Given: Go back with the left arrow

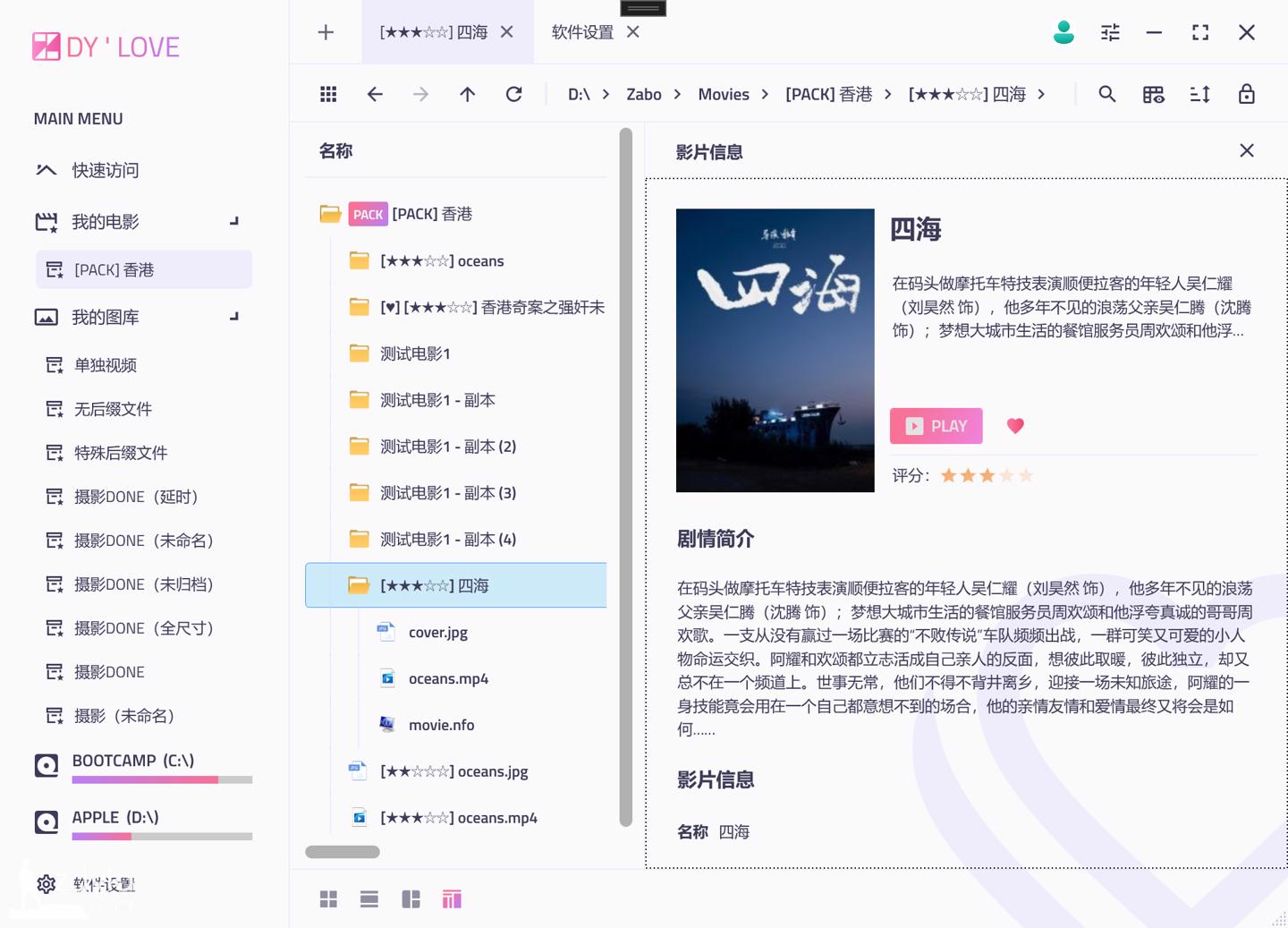Looking at the screenshot, I should tap(375, 94).
